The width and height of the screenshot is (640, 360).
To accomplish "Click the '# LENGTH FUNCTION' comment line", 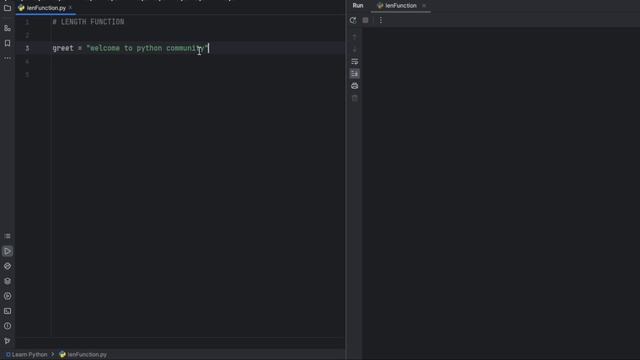I will click(88, 22).
